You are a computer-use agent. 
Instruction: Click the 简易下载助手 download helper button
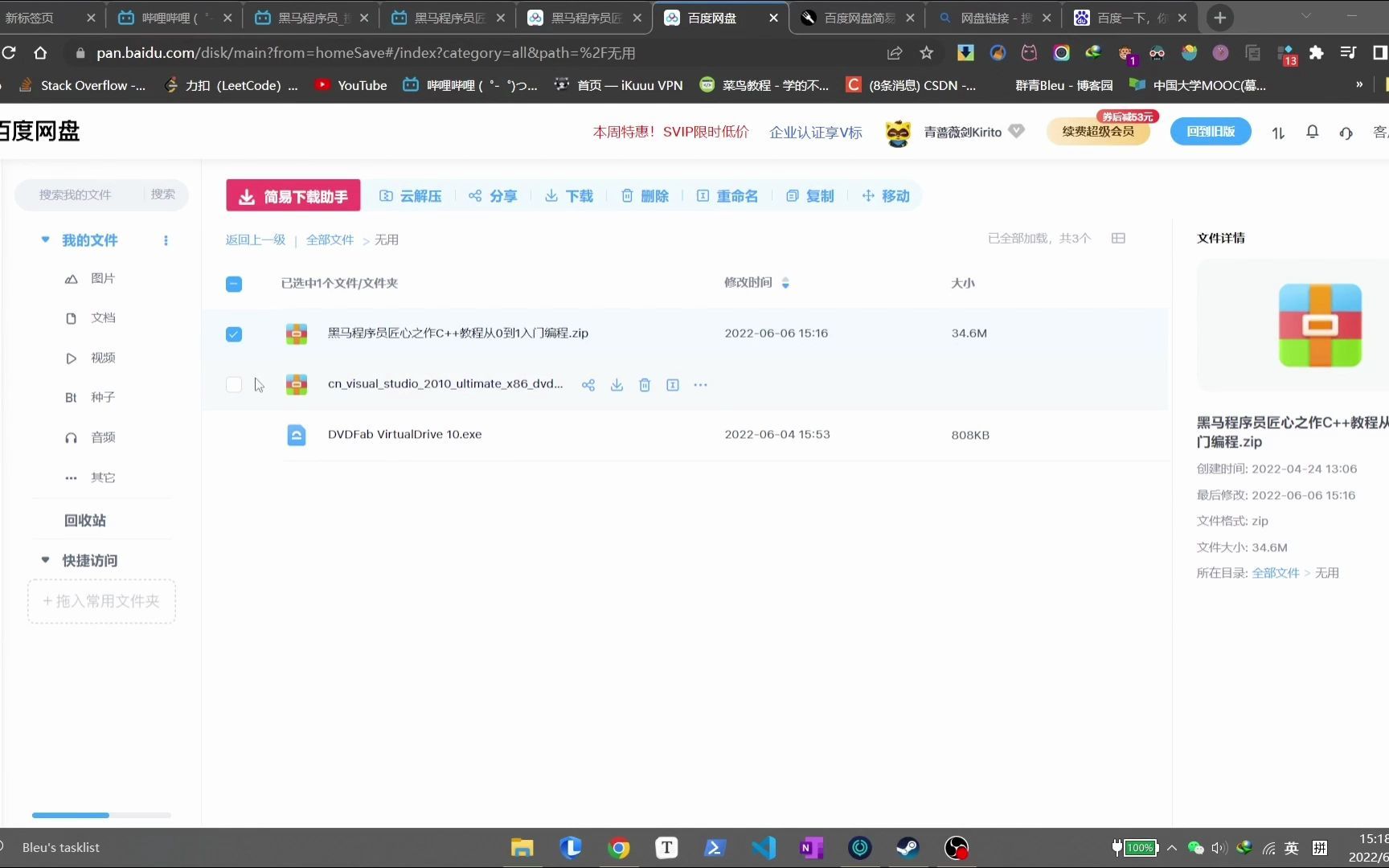coord(293,196)
